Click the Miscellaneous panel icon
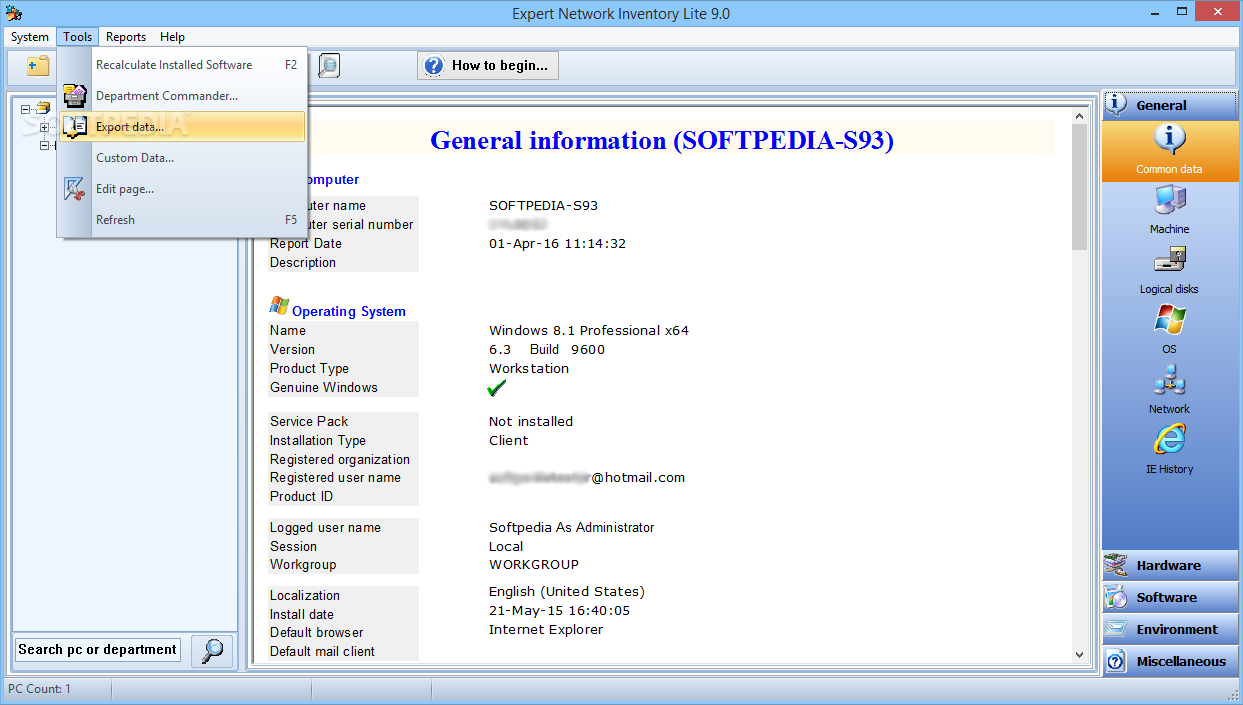Screen dimensions: 1243x705 1117,661
